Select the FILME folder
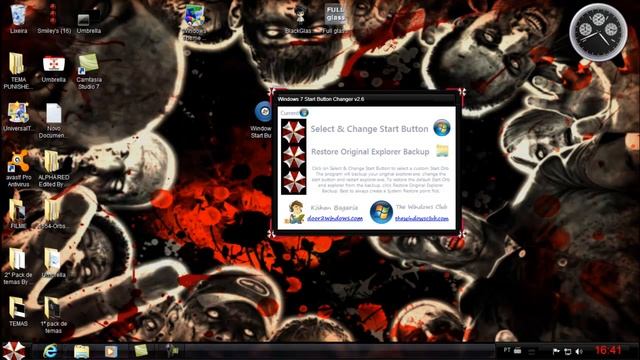Screen dimensions: 640x360 pos(18,214)
